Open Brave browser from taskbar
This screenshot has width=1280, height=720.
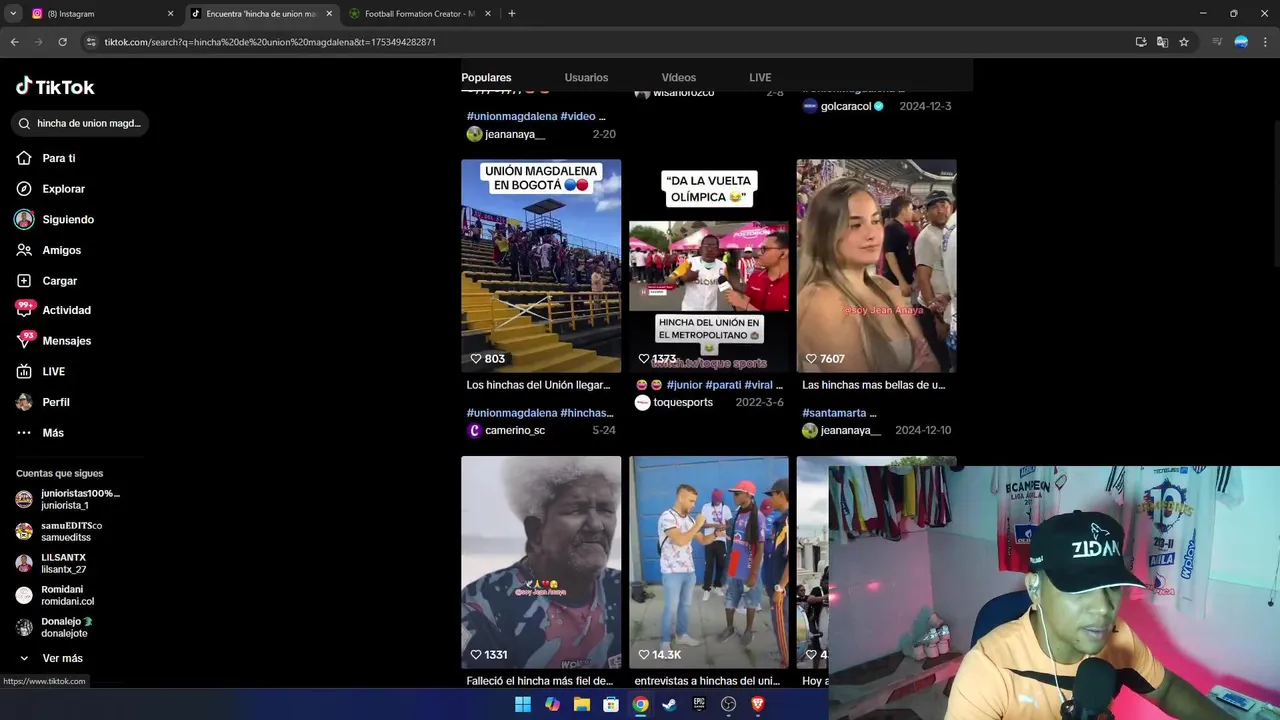click(758, 704)
